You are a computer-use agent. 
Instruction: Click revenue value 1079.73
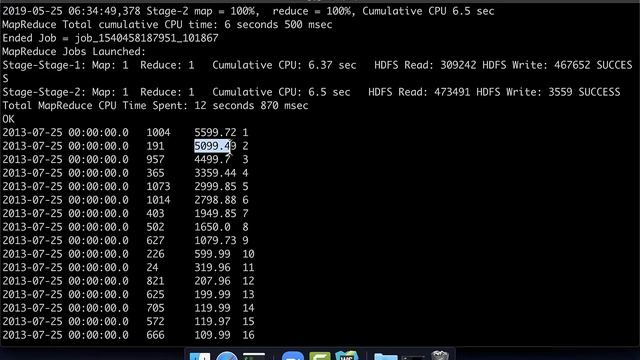[215, 240]
